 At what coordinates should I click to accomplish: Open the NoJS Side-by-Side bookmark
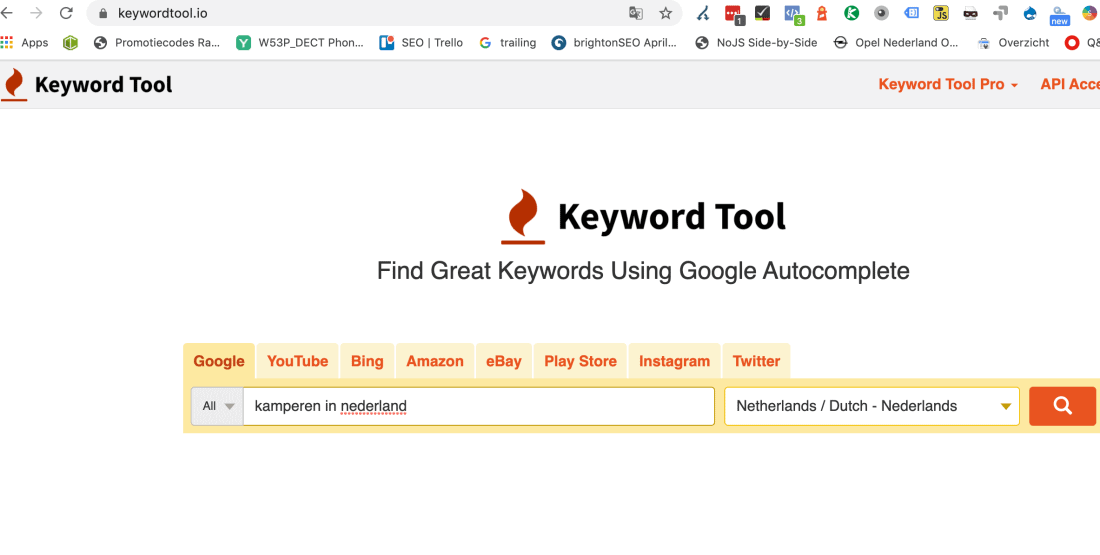point(756,43)
